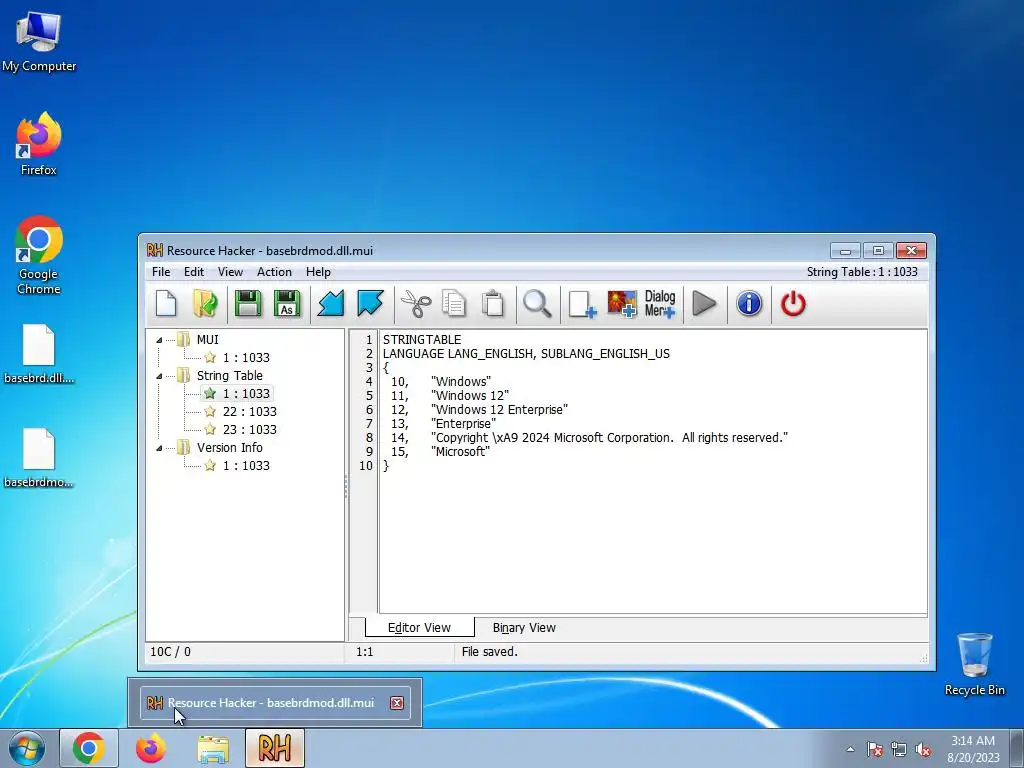This screenshot has width=1024, height=768.
Task: Click the "File saved." status bar text
Action: [490, 652]
